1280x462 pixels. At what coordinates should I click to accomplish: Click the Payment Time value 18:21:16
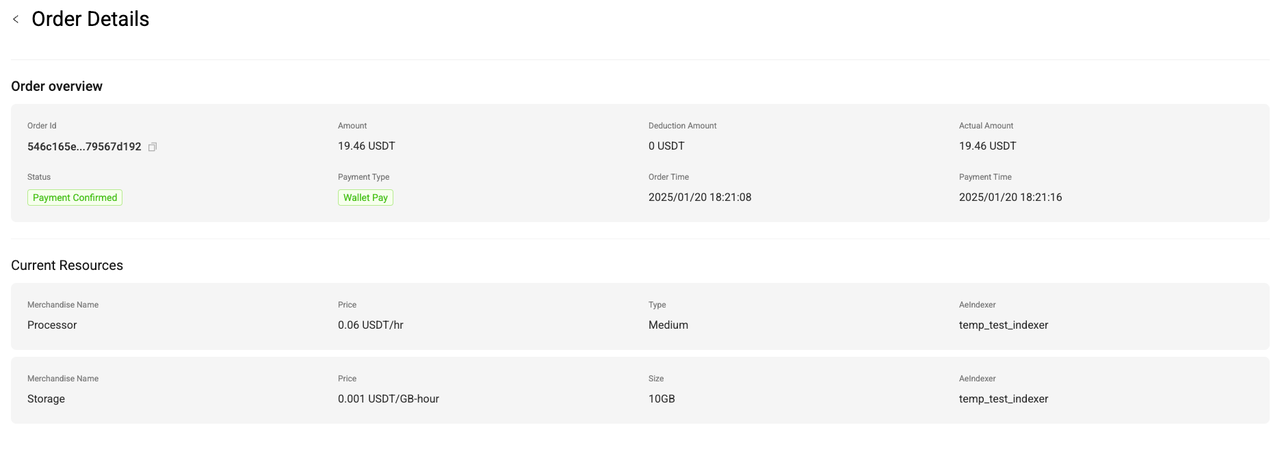coord(1010,198)
